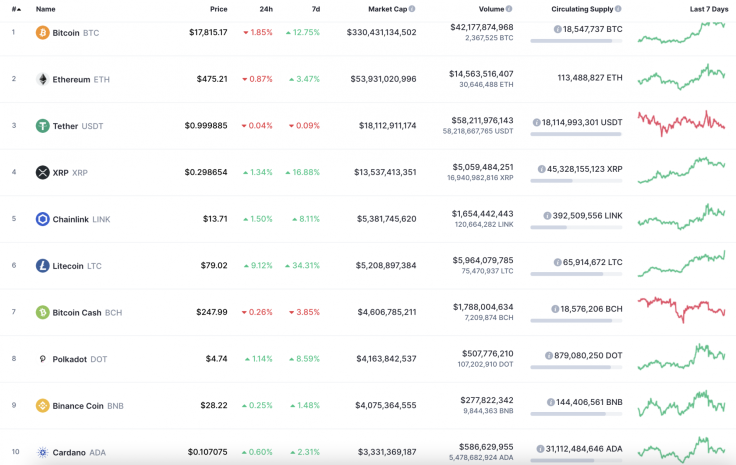This screenshot has width=736, height=465.
Task: Click the Bitcoin logo icon
Action: pos(42,32)
